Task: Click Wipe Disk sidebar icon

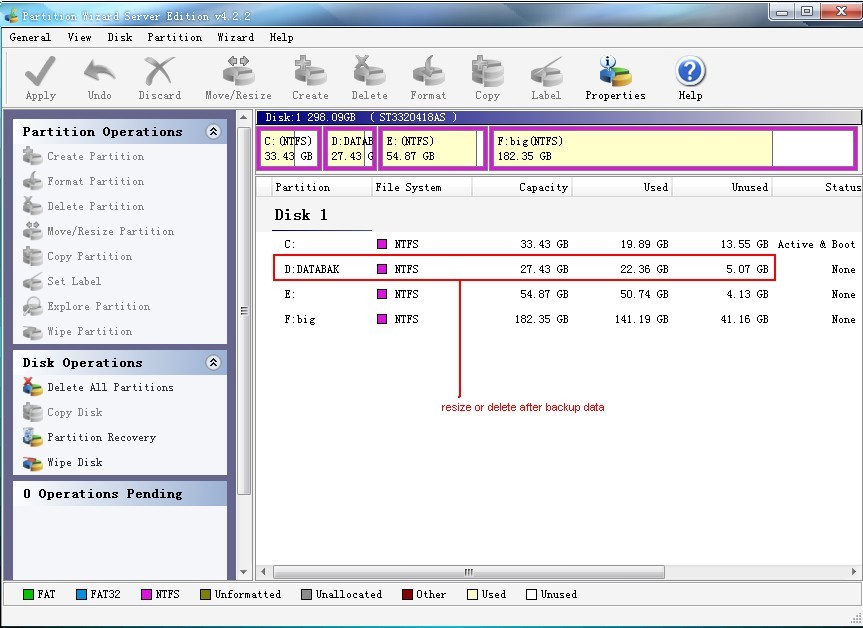Action: (32, 463)
